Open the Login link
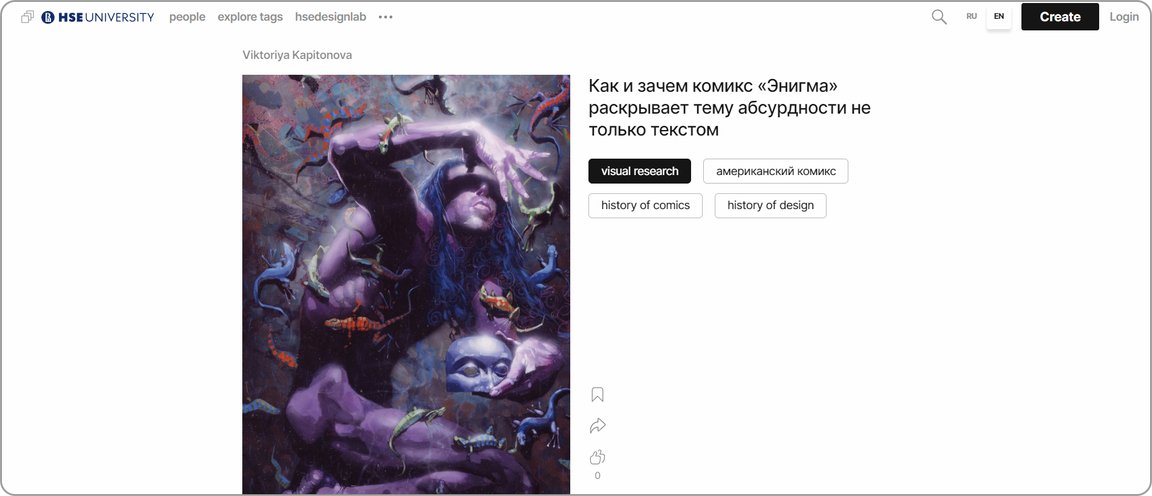Viewport: 1152px width, 496px height. tap(1124, 17)
